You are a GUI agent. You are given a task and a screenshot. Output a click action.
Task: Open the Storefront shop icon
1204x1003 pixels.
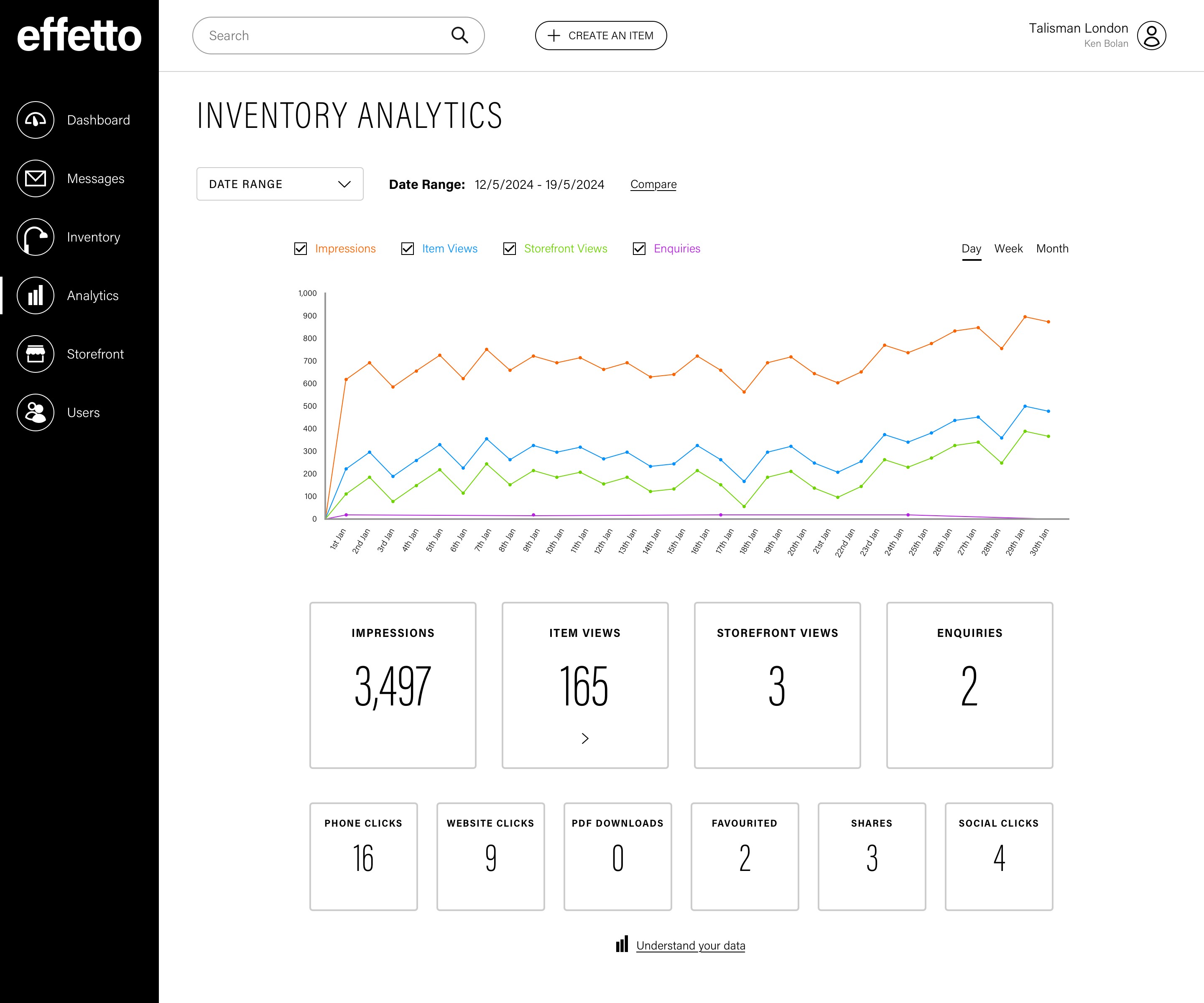tap(36, 354)
